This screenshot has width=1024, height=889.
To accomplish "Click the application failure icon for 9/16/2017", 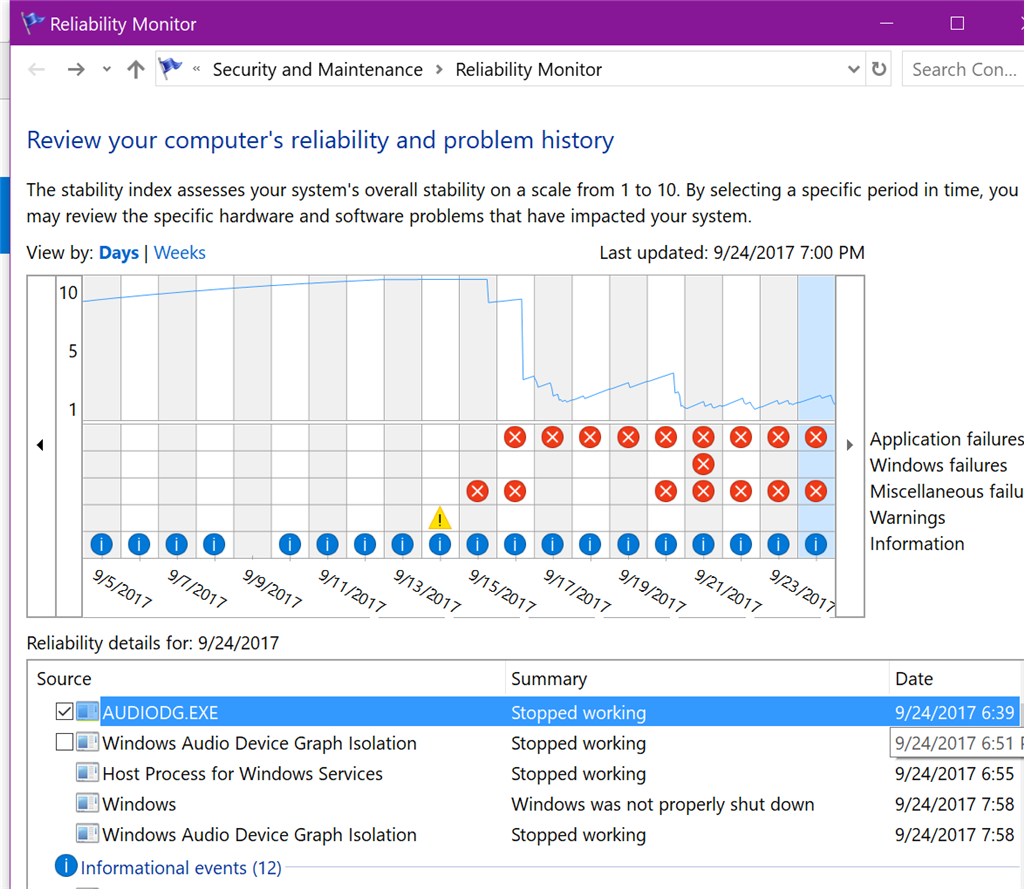I will [x=515, y=437].
